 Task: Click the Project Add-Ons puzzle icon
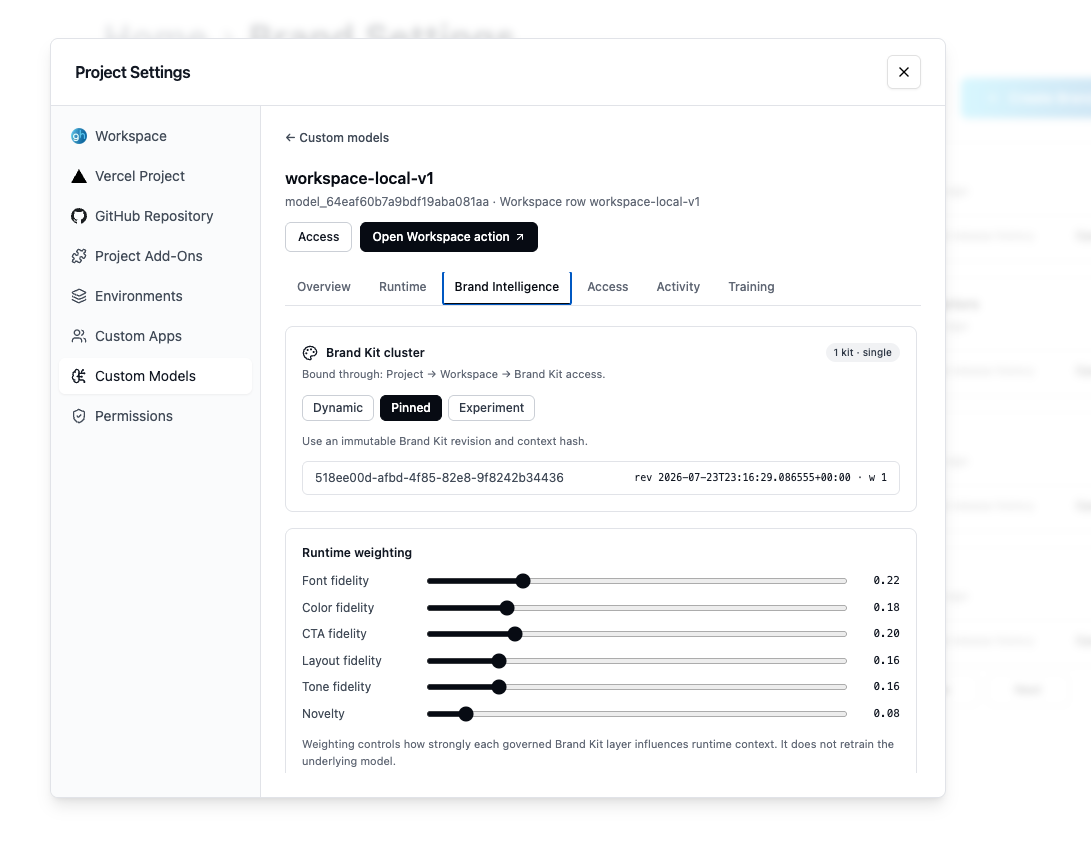click(x=79, y=256)
